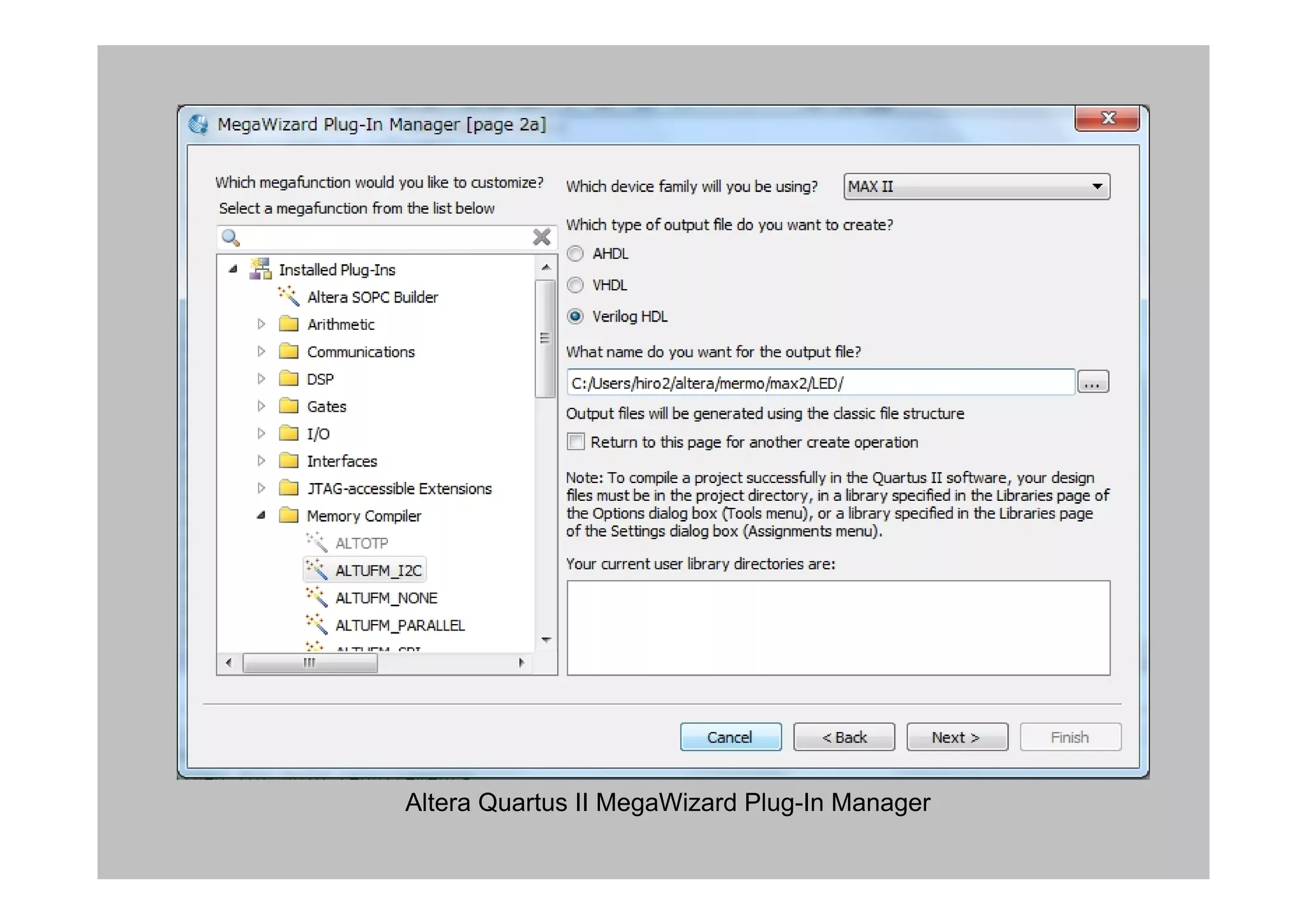
Task: Collapse the Memory Compiler category
Action: point(261,516)
